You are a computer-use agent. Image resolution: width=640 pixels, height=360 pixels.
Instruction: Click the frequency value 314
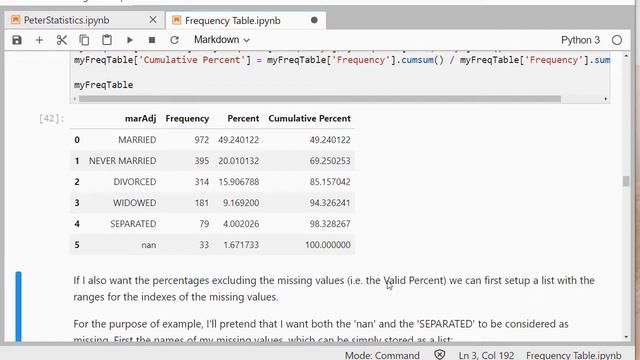point(202,182)
